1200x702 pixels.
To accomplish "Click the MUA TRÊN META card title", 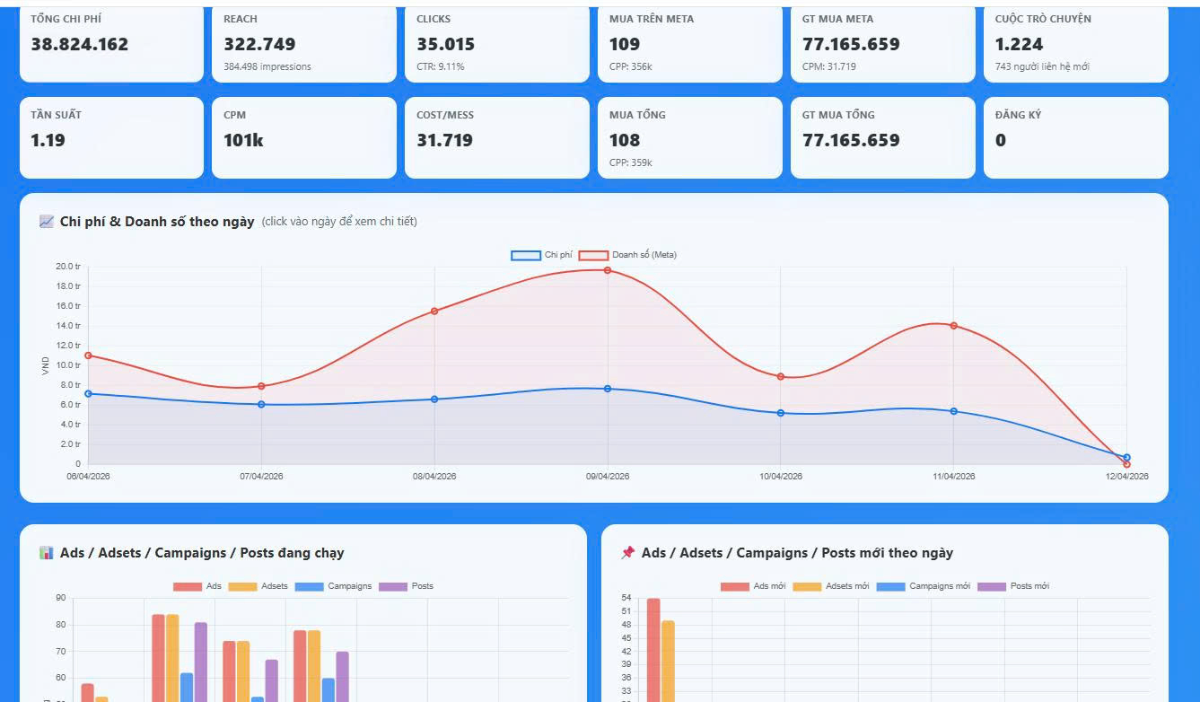I will tap(651, 19).
